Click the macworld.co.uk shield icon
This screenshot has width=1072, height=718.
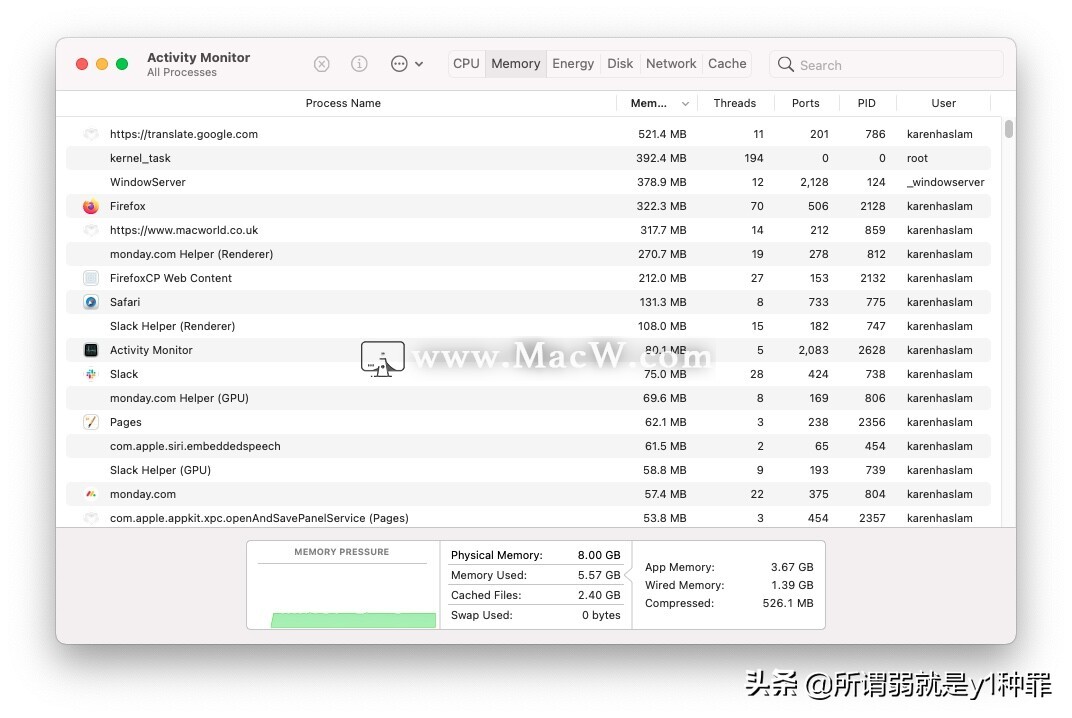(x=91, y=230)
